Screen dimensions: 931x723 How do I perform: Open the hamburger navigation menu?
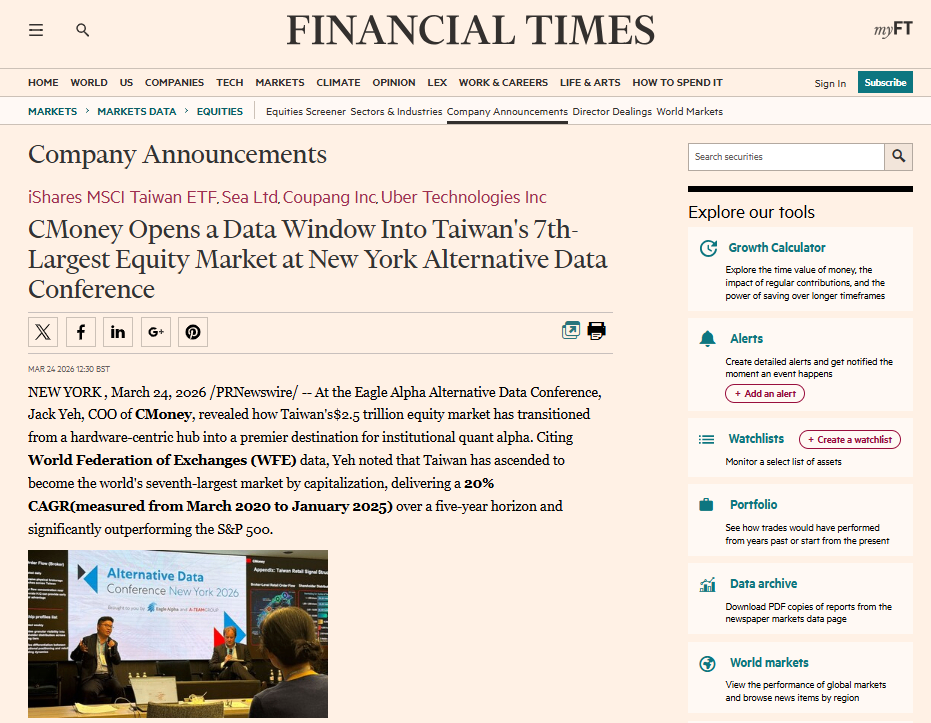tap(36, 30)
